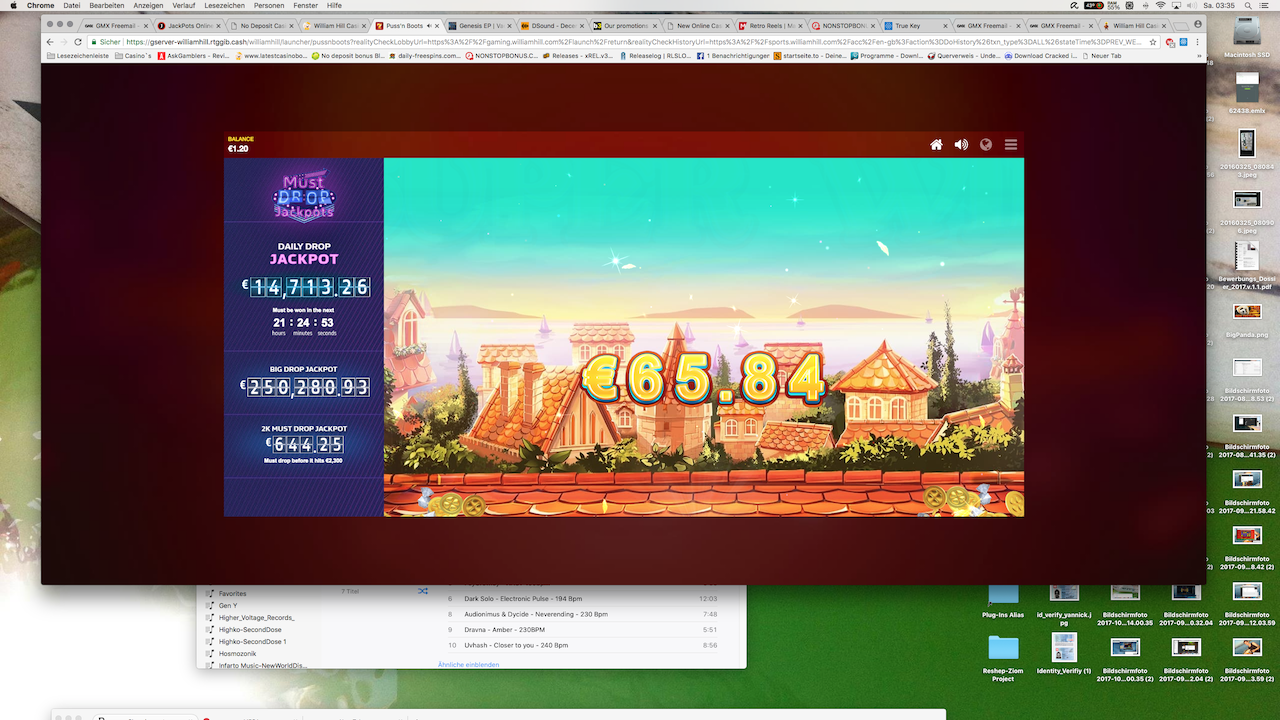Select the Gen Y playlist in iTunes
The height and width of the screenshot is (720, 1280).
pos(228,605)
